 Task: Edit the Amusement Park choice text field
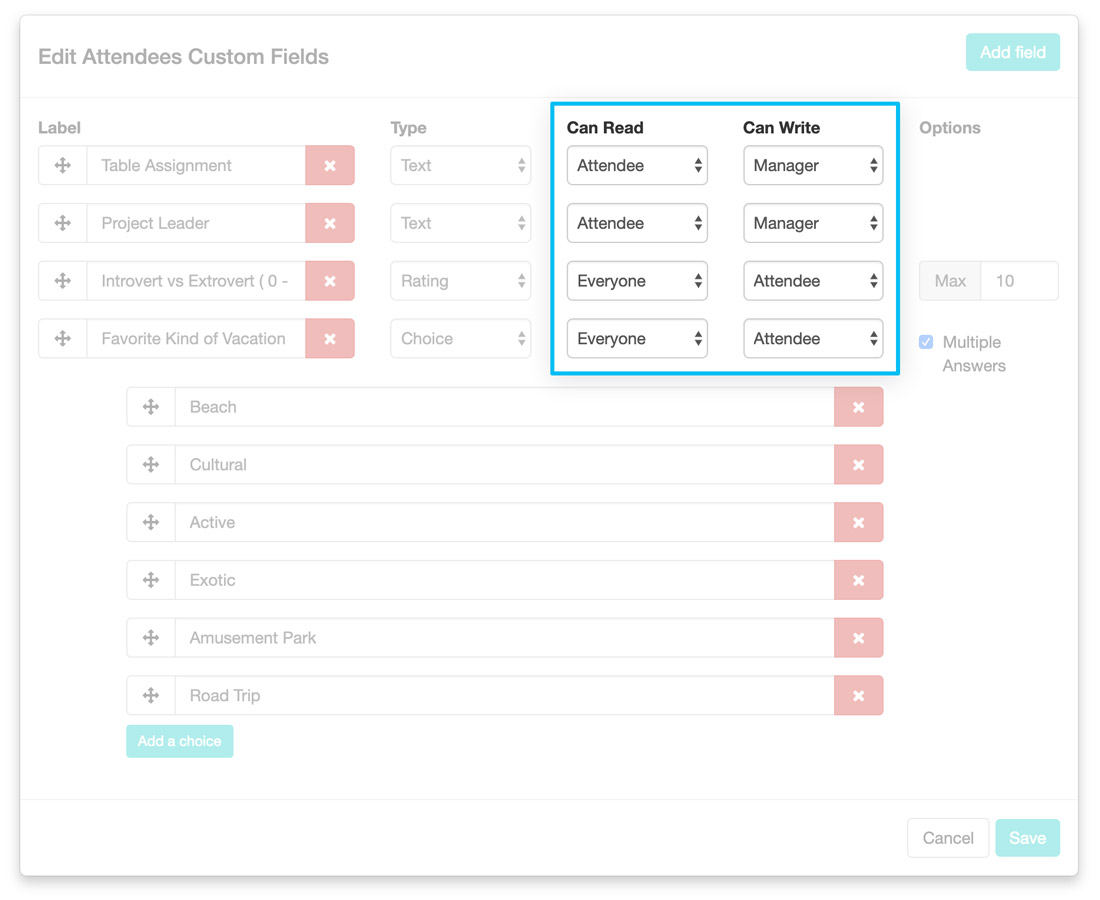pos(504,638)
